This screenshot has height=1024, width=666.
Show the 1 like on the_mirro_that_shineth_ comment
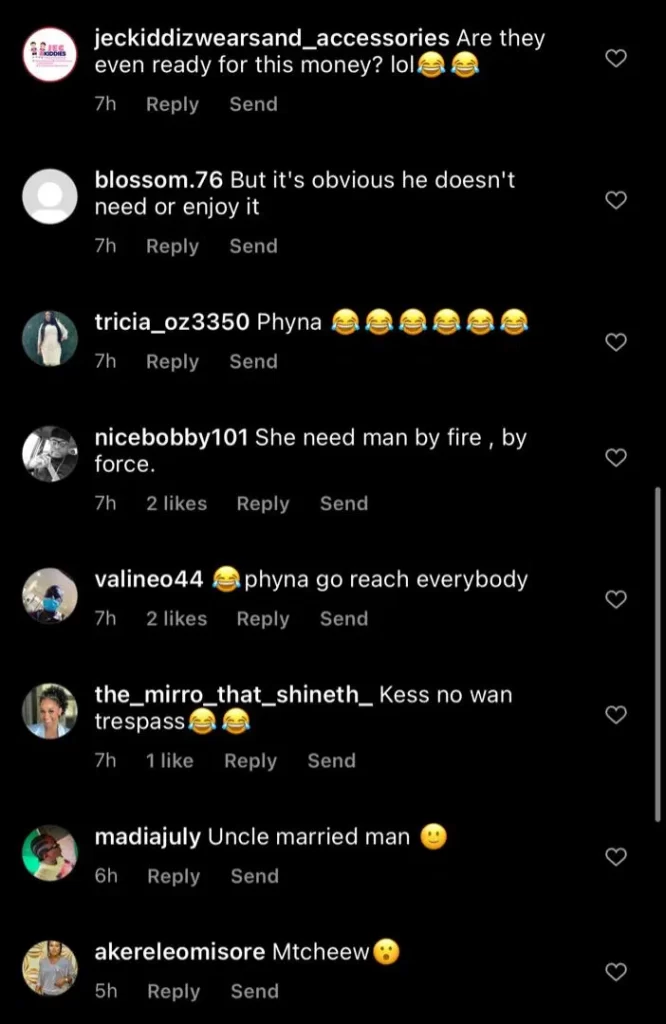(x=169, y=761)
